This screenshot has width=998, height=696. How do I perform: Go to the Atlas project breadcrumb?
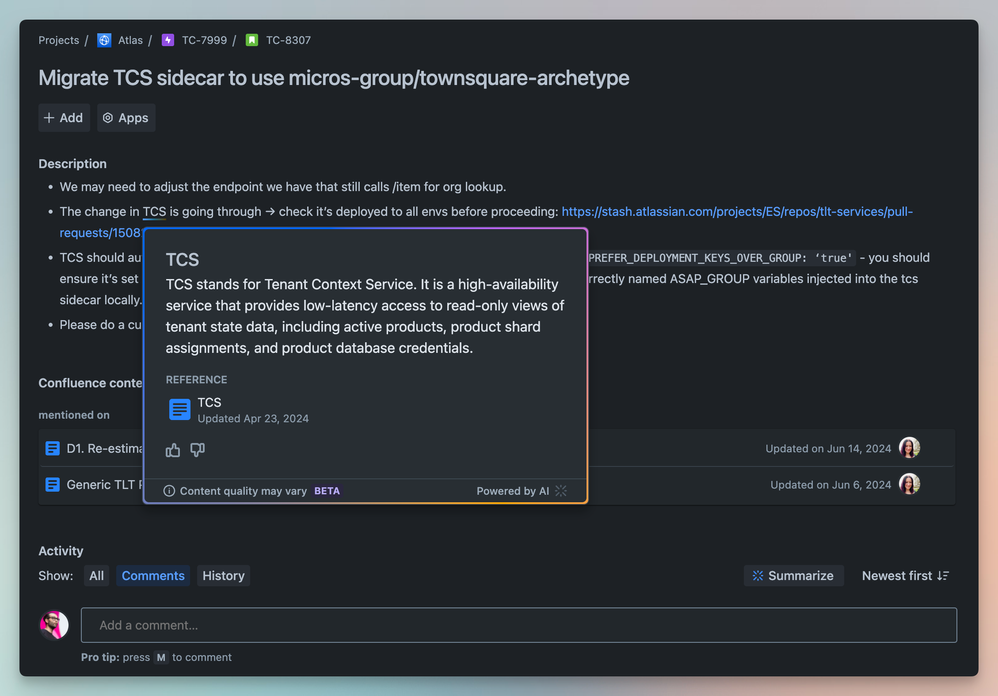pyautogui.click(x=130, y=40)
